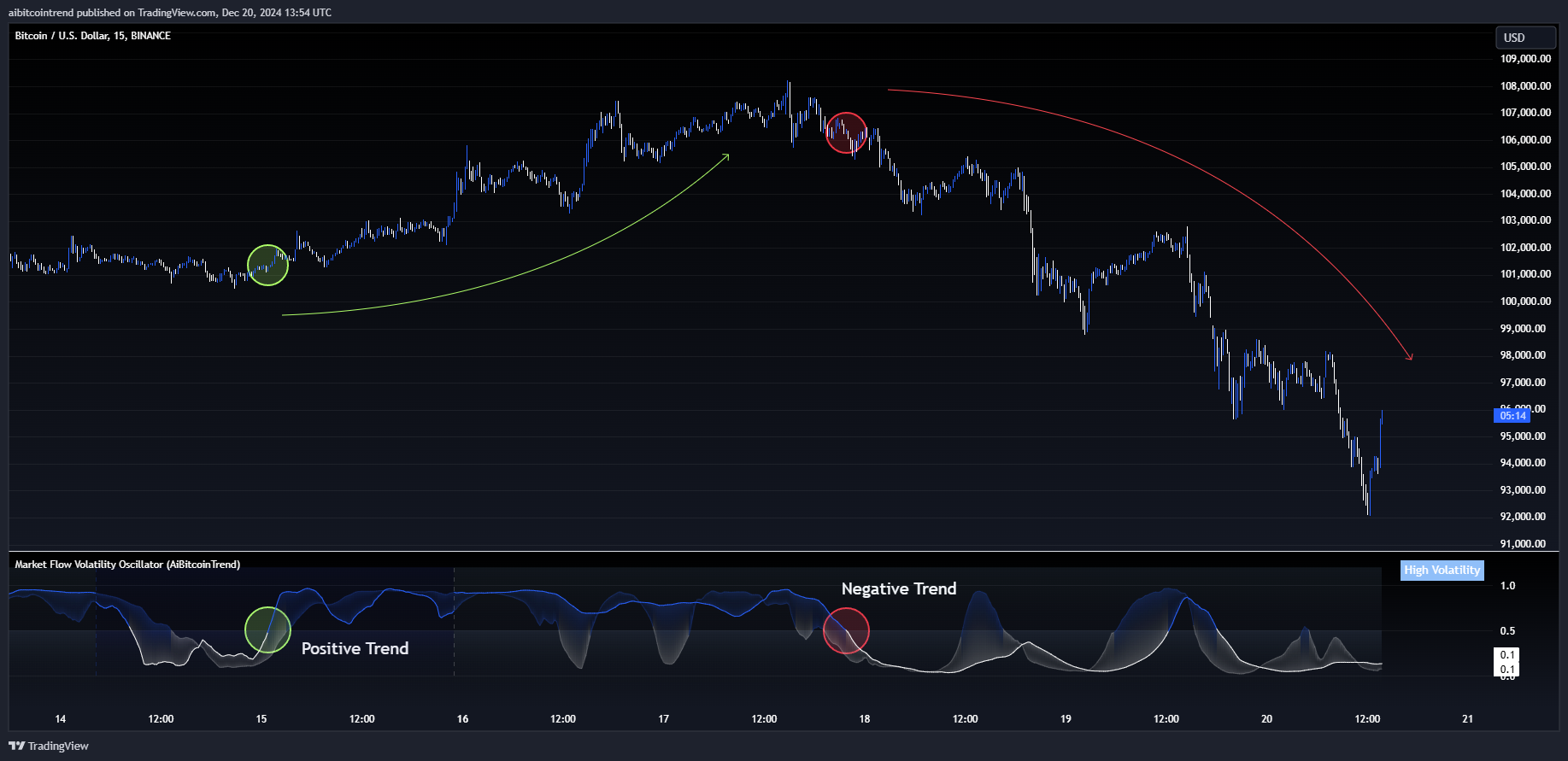Click the 98,000.00 price scale label
The image size is (1568, 761).
coord(1523,355)
